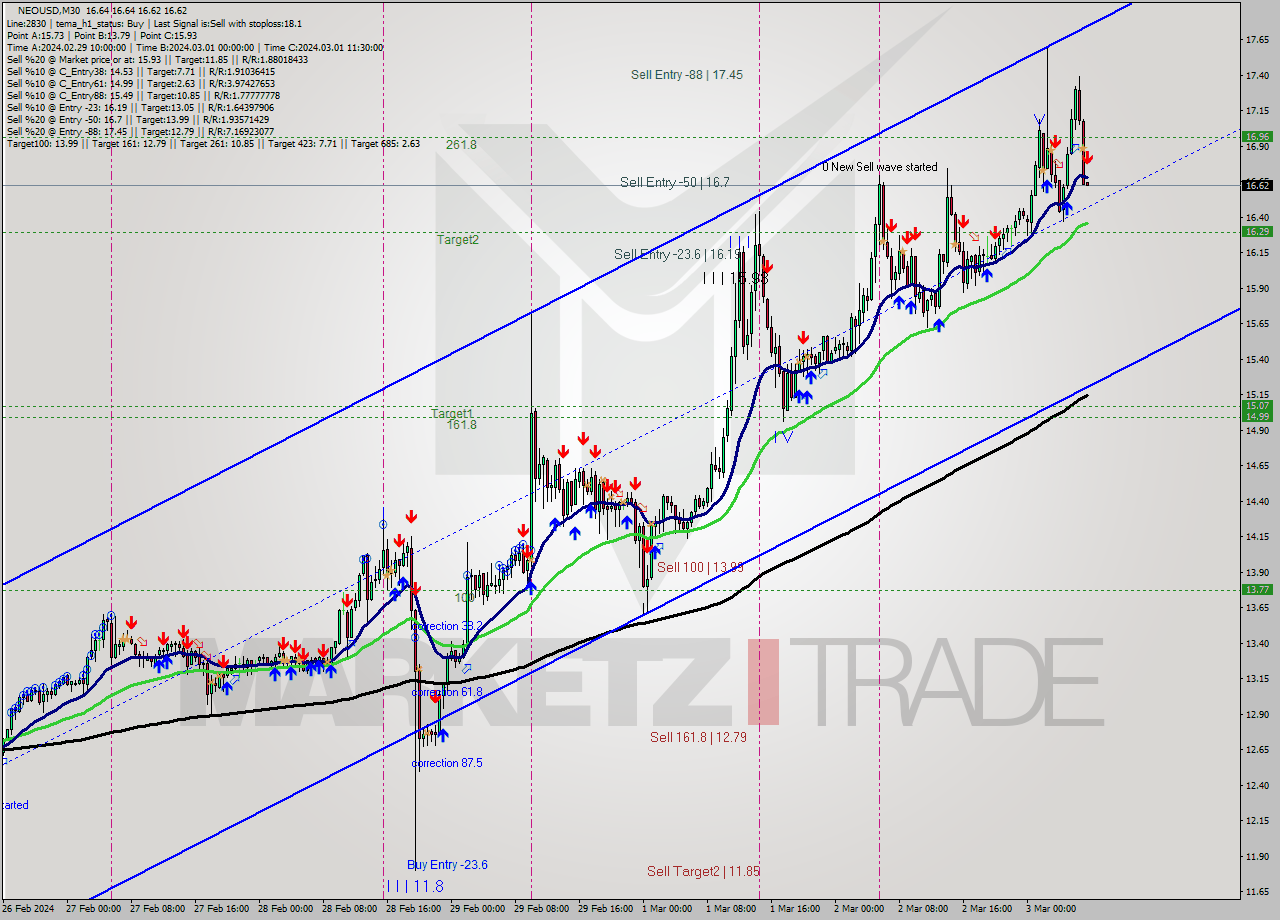
Task: Click the black 16.62 current price tag
Action: click(x=1257, y=185)
